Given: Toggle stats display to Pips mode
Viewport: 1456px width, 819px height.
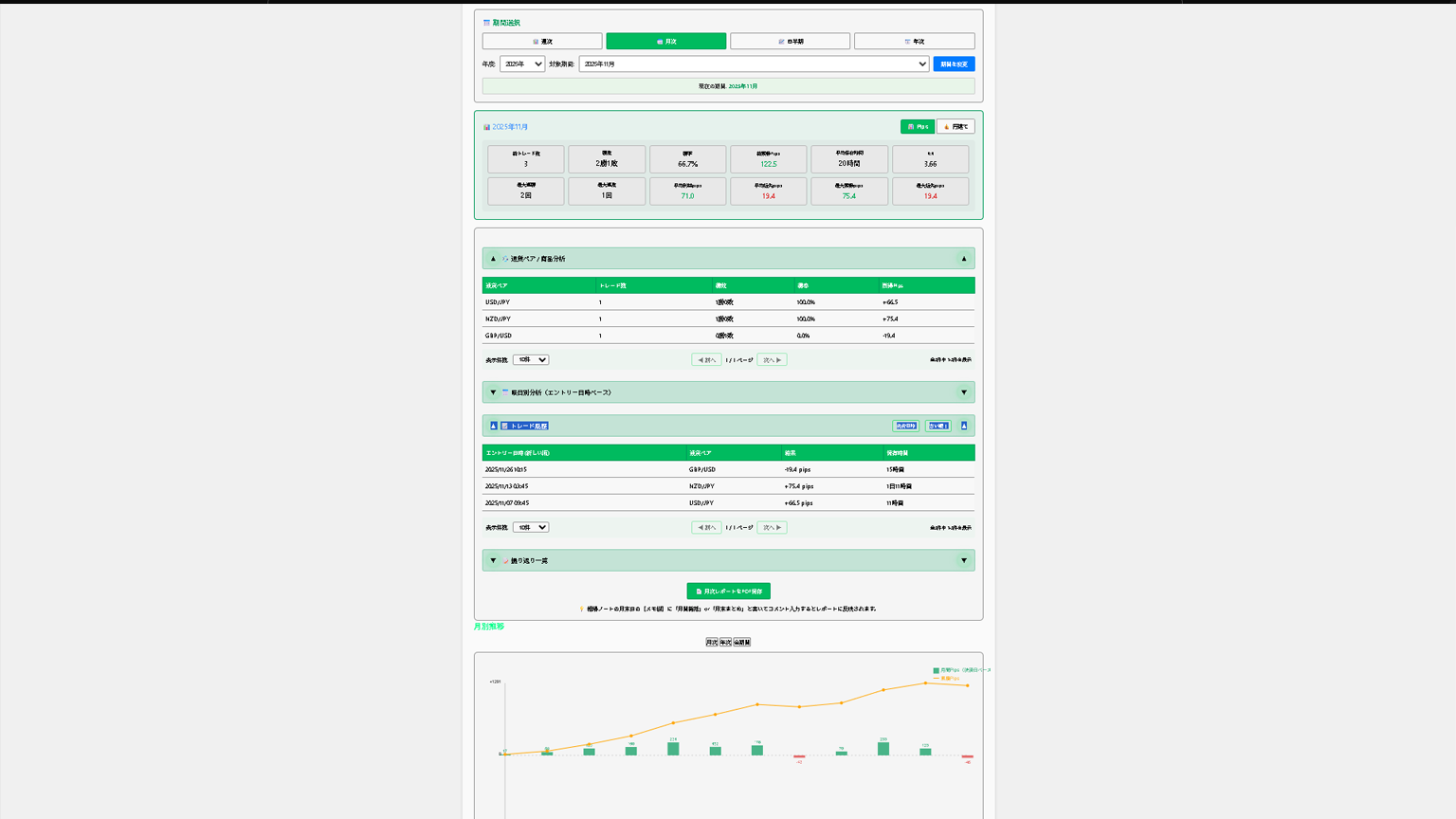Looking at the screenshot, I should click(x=917, y=126).
